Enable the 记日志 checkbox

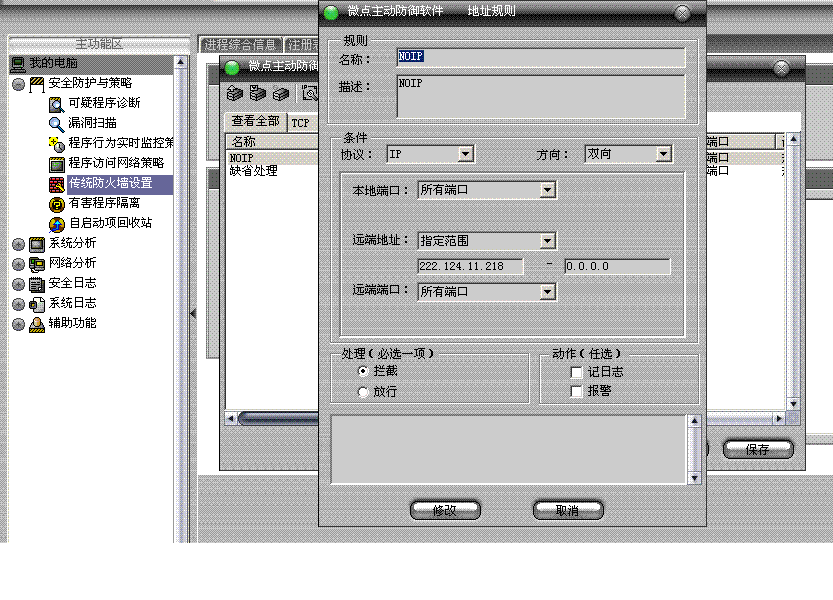[x=576, y=372]
